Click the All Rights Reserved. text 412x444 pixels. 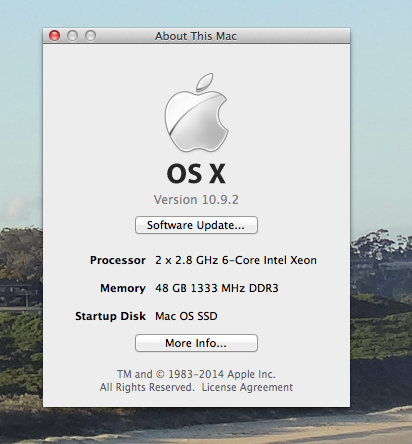(147, 387)
